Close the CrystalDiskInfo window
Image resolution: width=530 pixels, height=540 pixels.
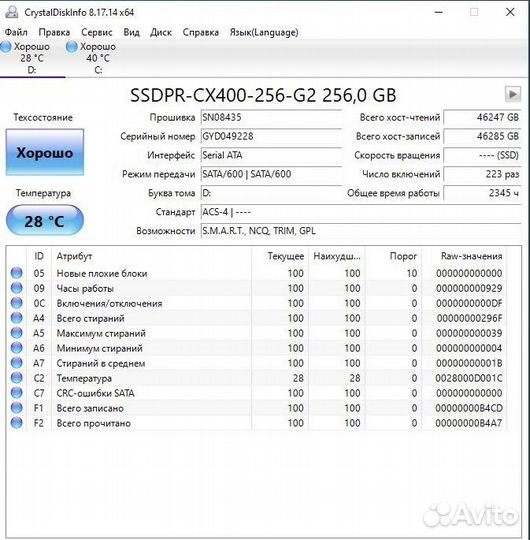[x=510, y=12]
